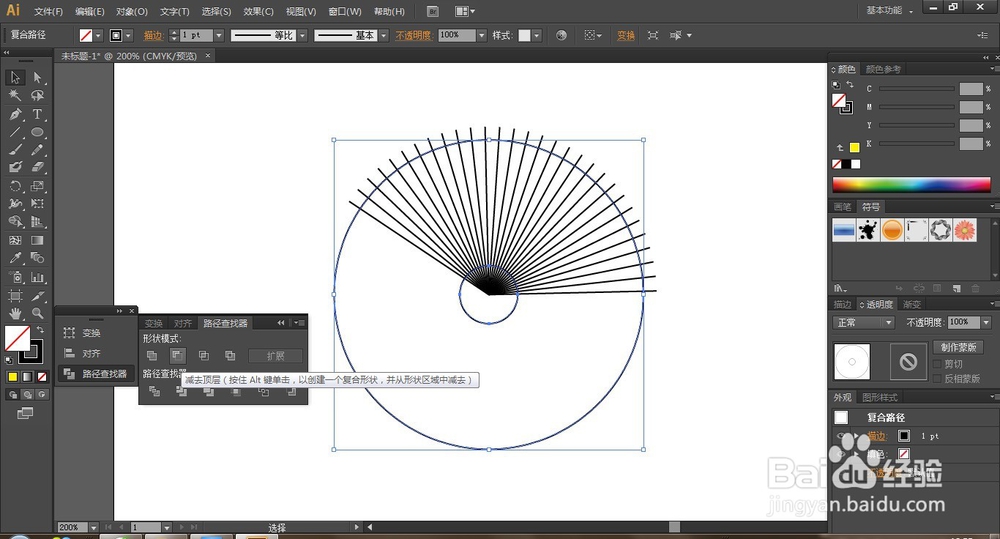Open the 效果(C) menu
1000x539 pixels.
258,11
